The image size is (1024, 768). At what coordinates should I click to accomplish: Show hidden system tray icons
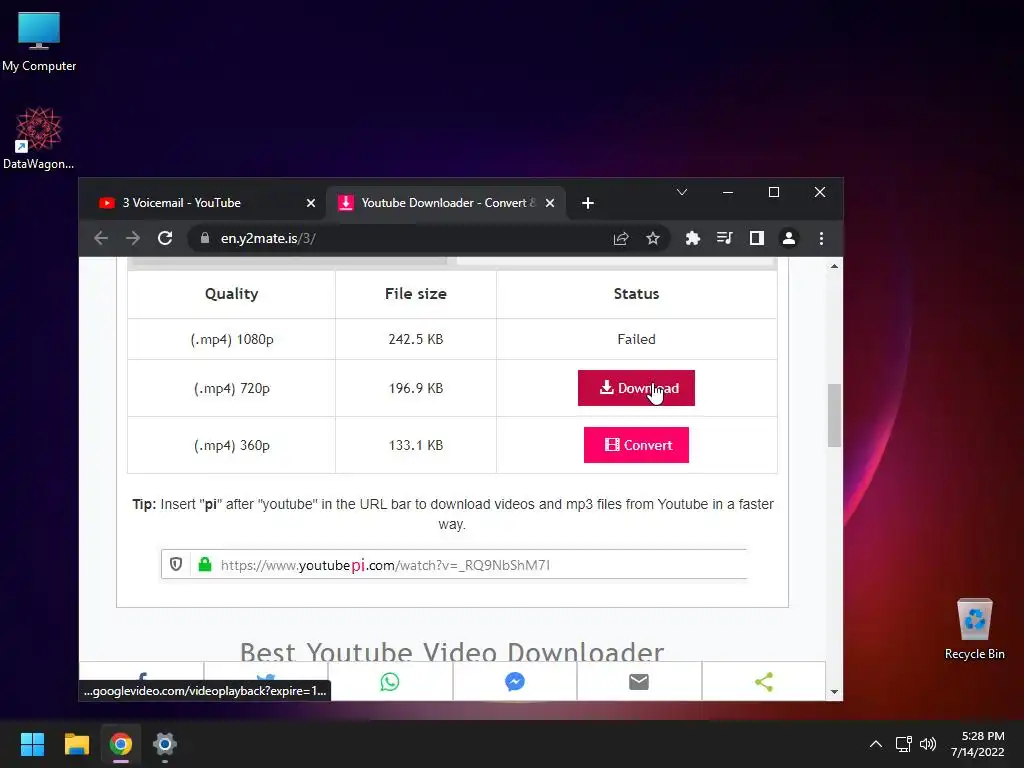coord(876,744)
